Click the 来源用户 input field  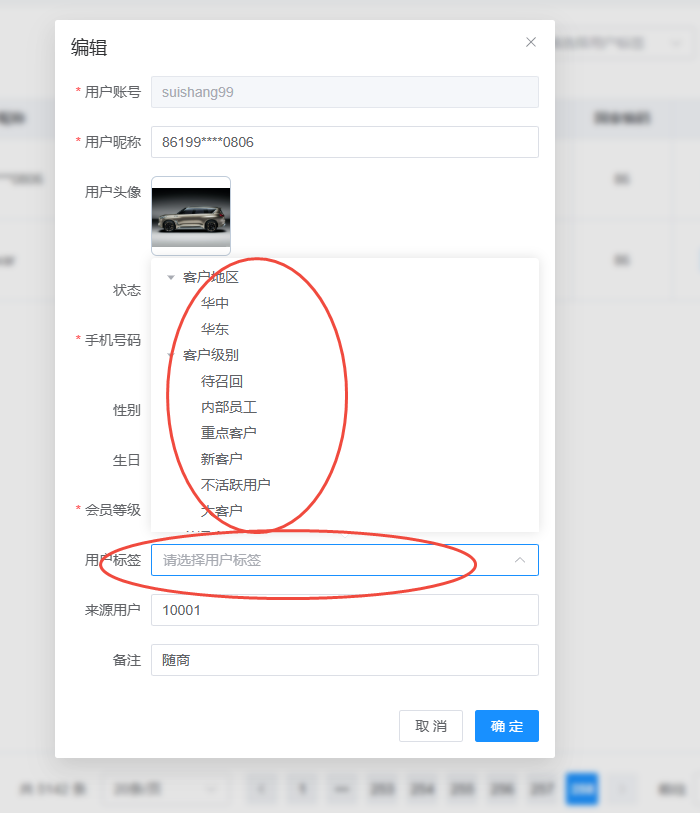pos(344,610)
